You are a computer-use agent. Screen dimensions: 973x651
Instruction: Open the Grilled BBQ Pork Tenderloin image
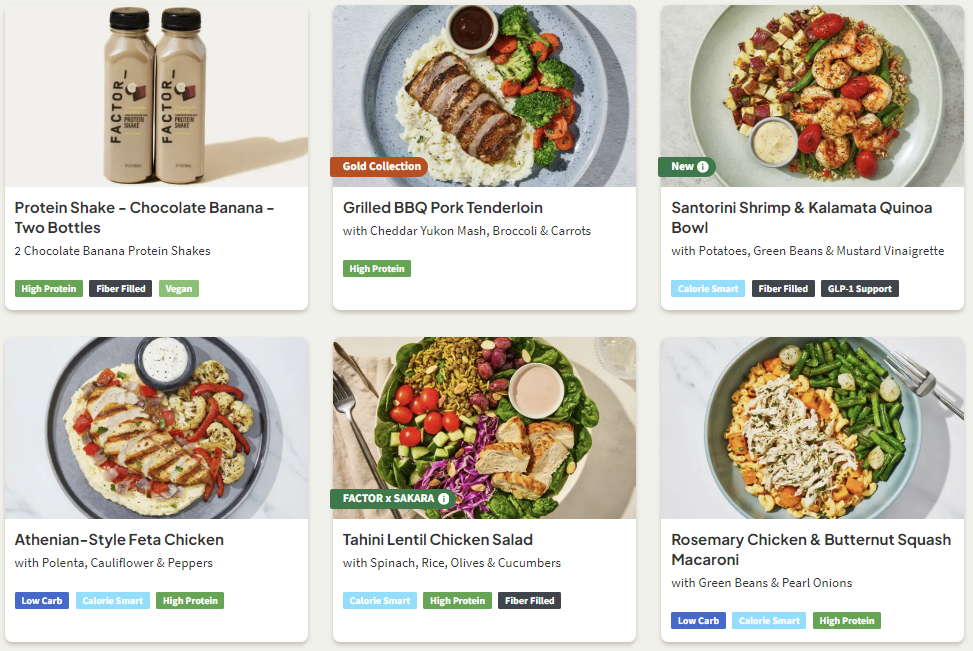tap(484, 80)
